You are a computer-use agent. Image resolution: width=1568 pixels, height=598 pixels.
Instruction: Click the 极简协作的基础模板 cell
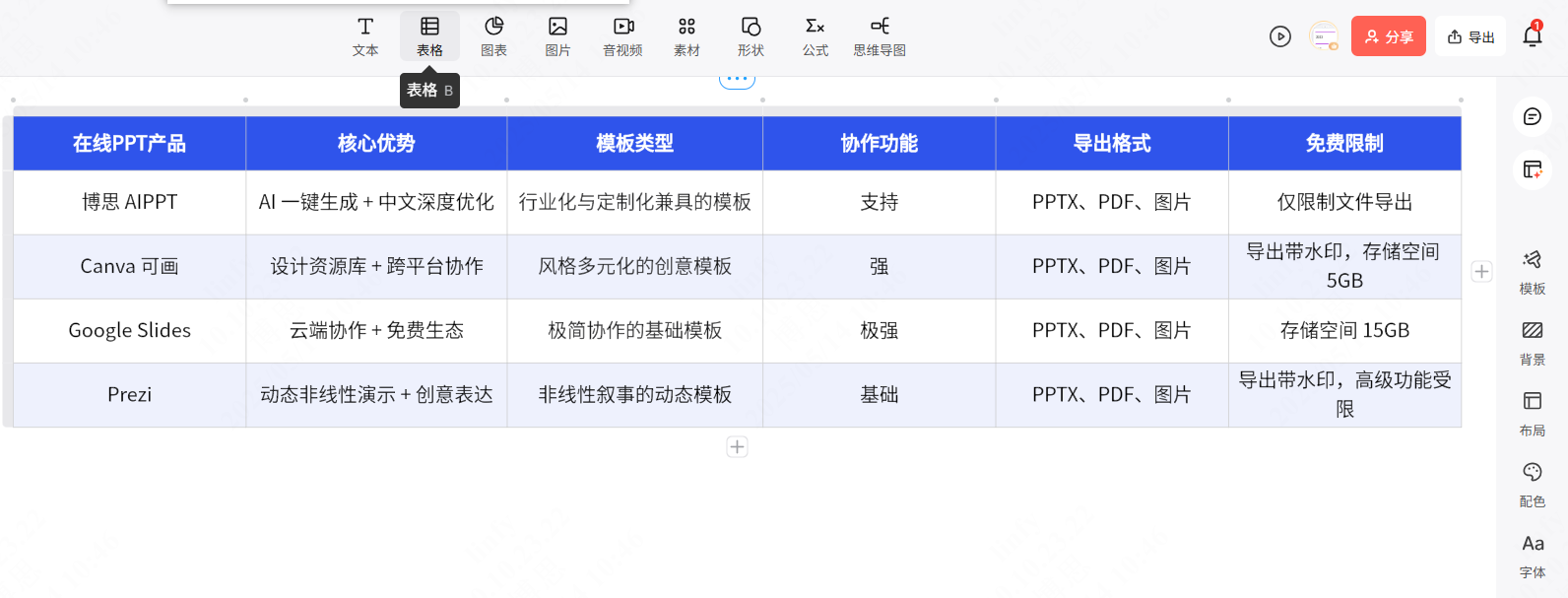coord(634,330)
